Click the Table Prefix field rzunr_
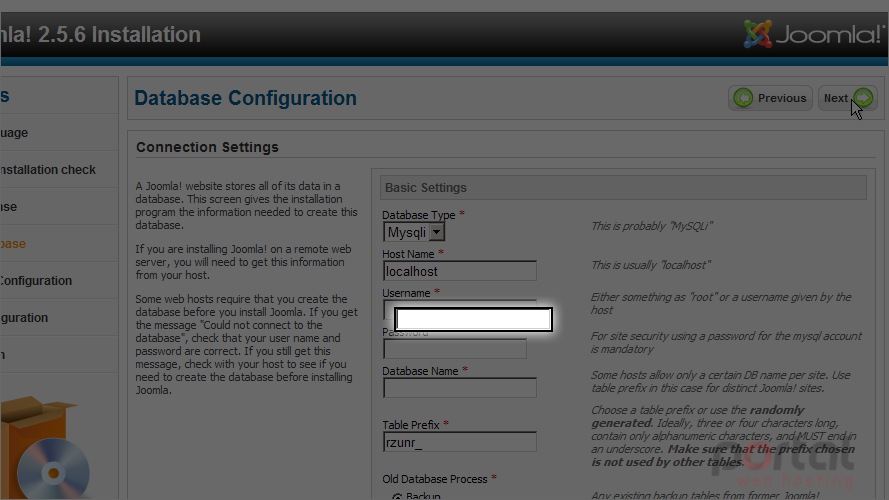 [x=460, y=442]
